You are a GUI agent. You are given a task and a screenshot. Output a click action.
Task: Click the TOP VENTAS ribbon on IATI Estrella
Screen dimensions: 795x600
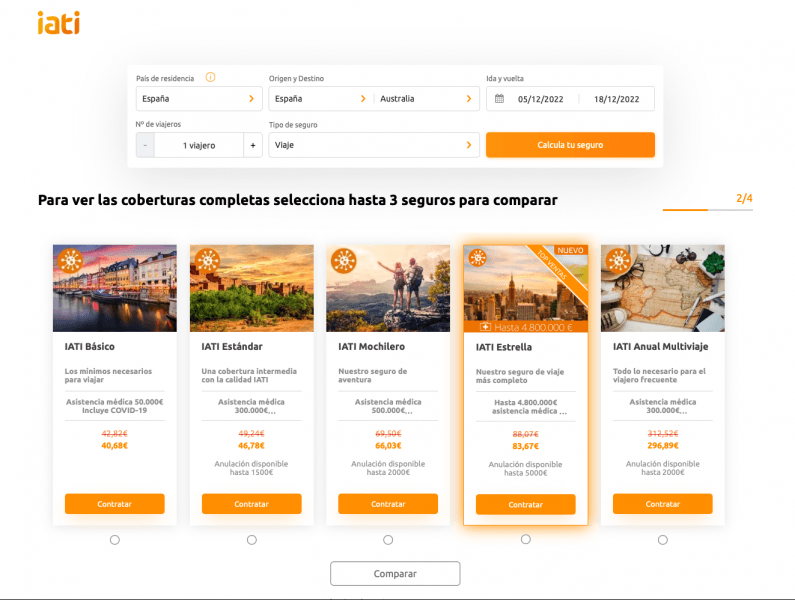[557, 272]
